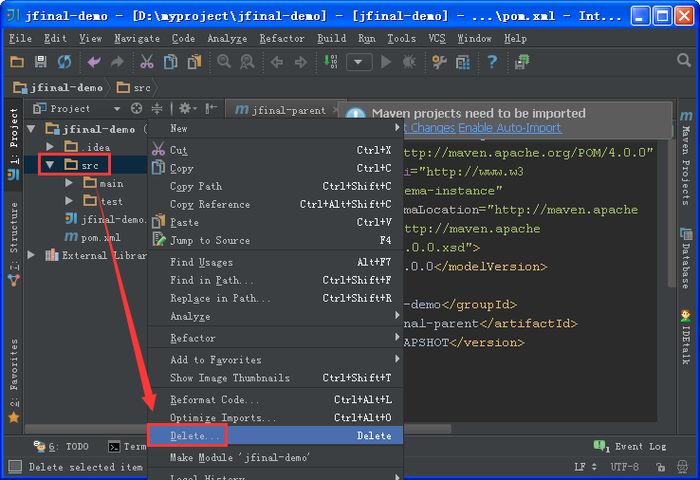Open Settings wrench icon

pos(439,62)
